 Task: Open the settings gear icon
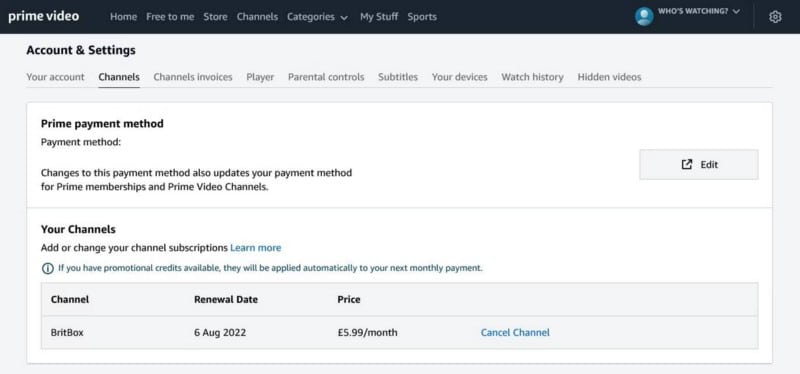[775, 17]
